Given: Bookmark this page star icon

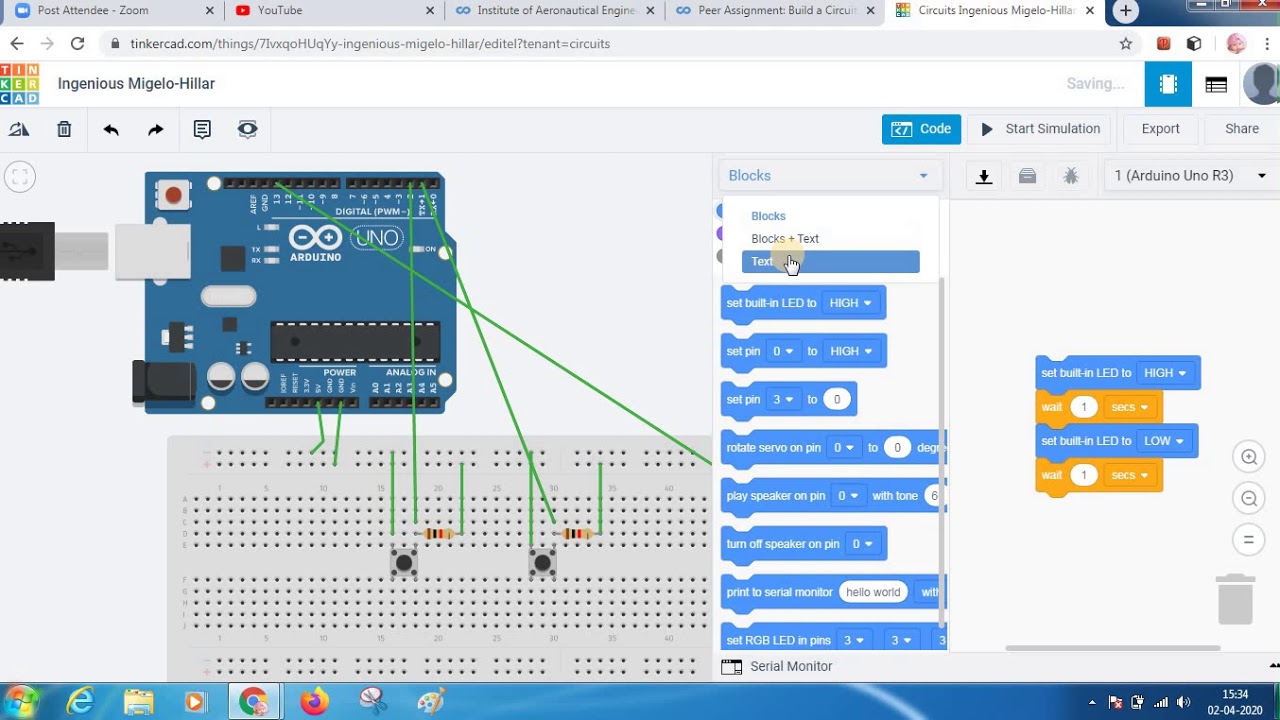Looking at the screenshot, I should (x=1126, y=44).
